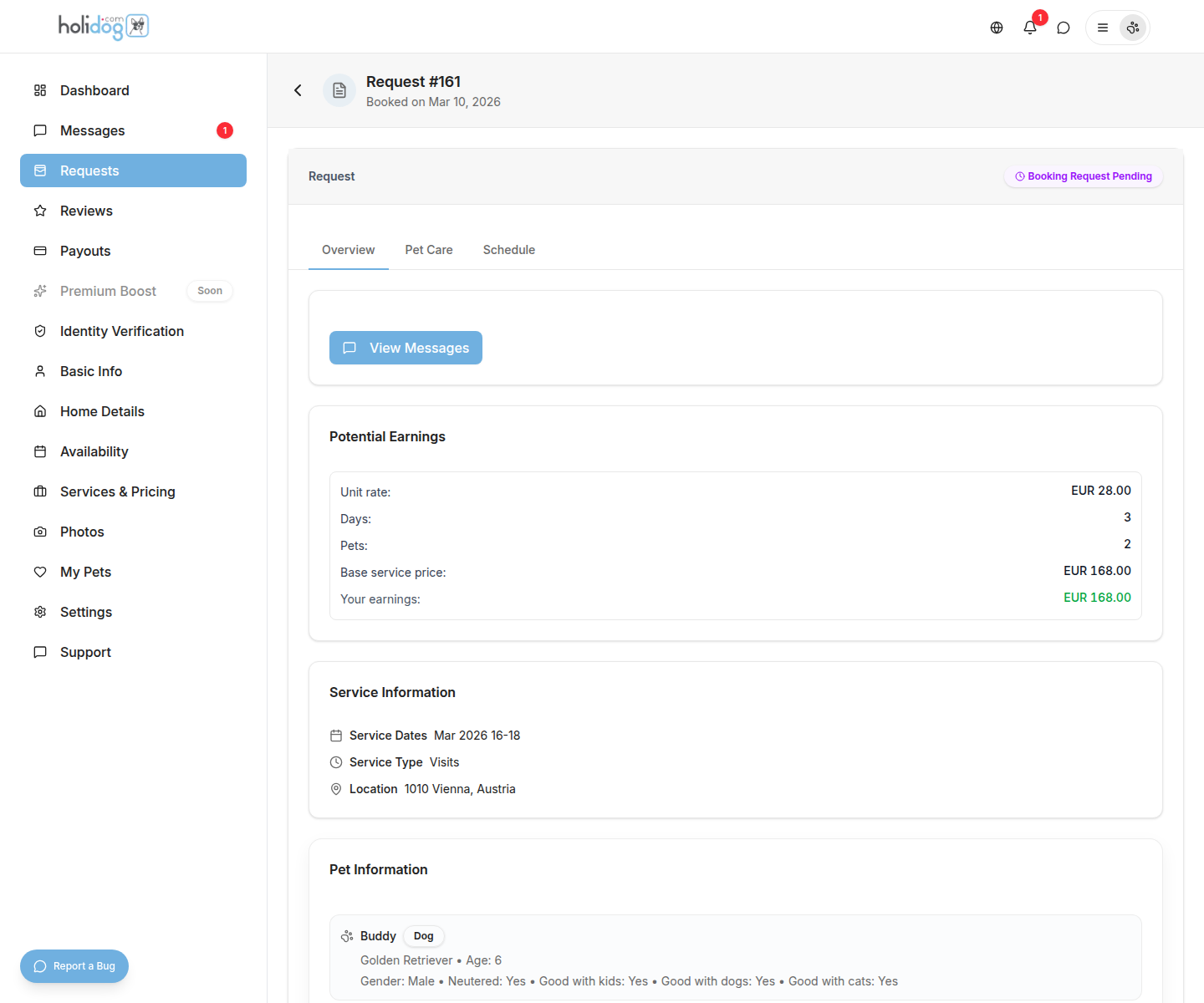The width and height of the screenshot is (1204, 1003).
Task: Open the language globe icon
Action: (996, 27)
